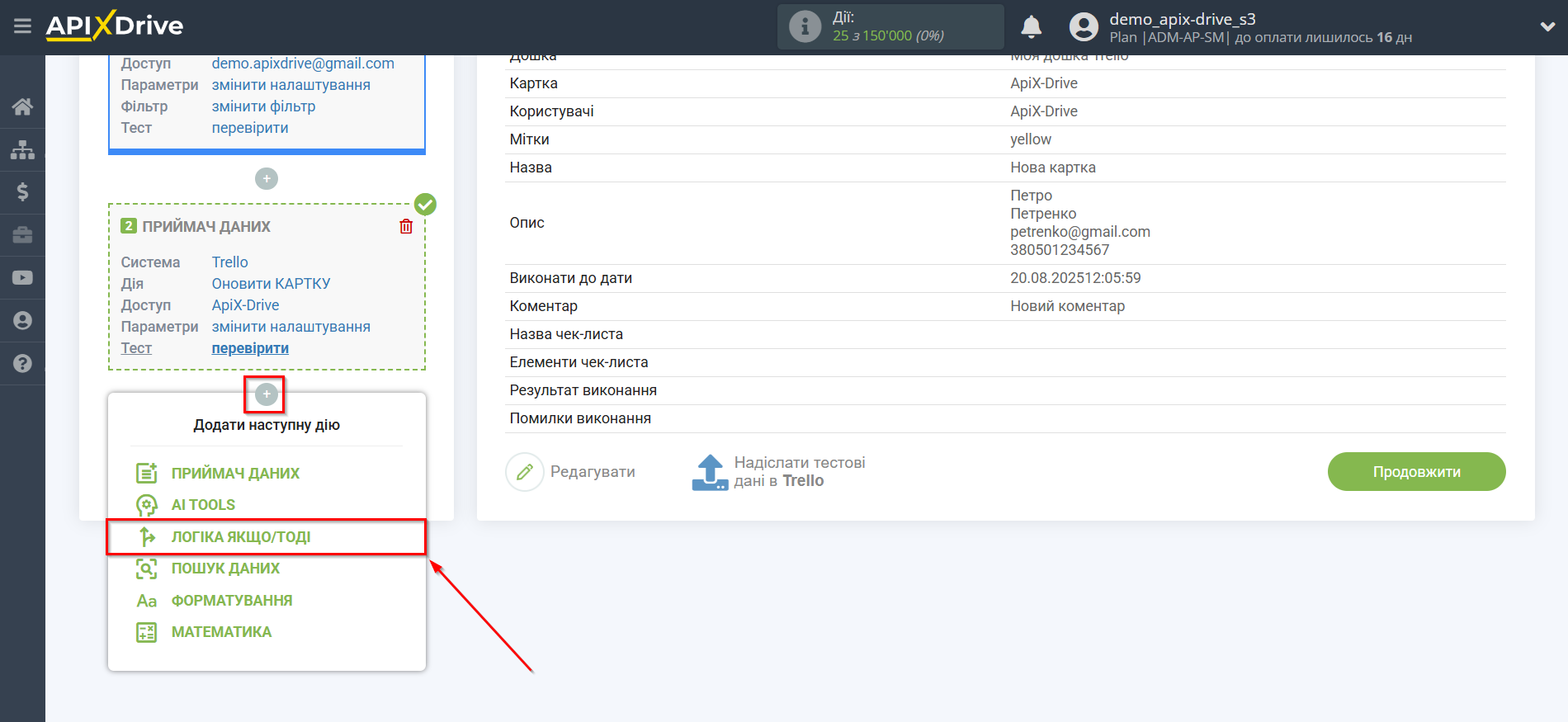Click the Коментар value Новий коментар
The image size is (1568, 722).
(1067, 306)
